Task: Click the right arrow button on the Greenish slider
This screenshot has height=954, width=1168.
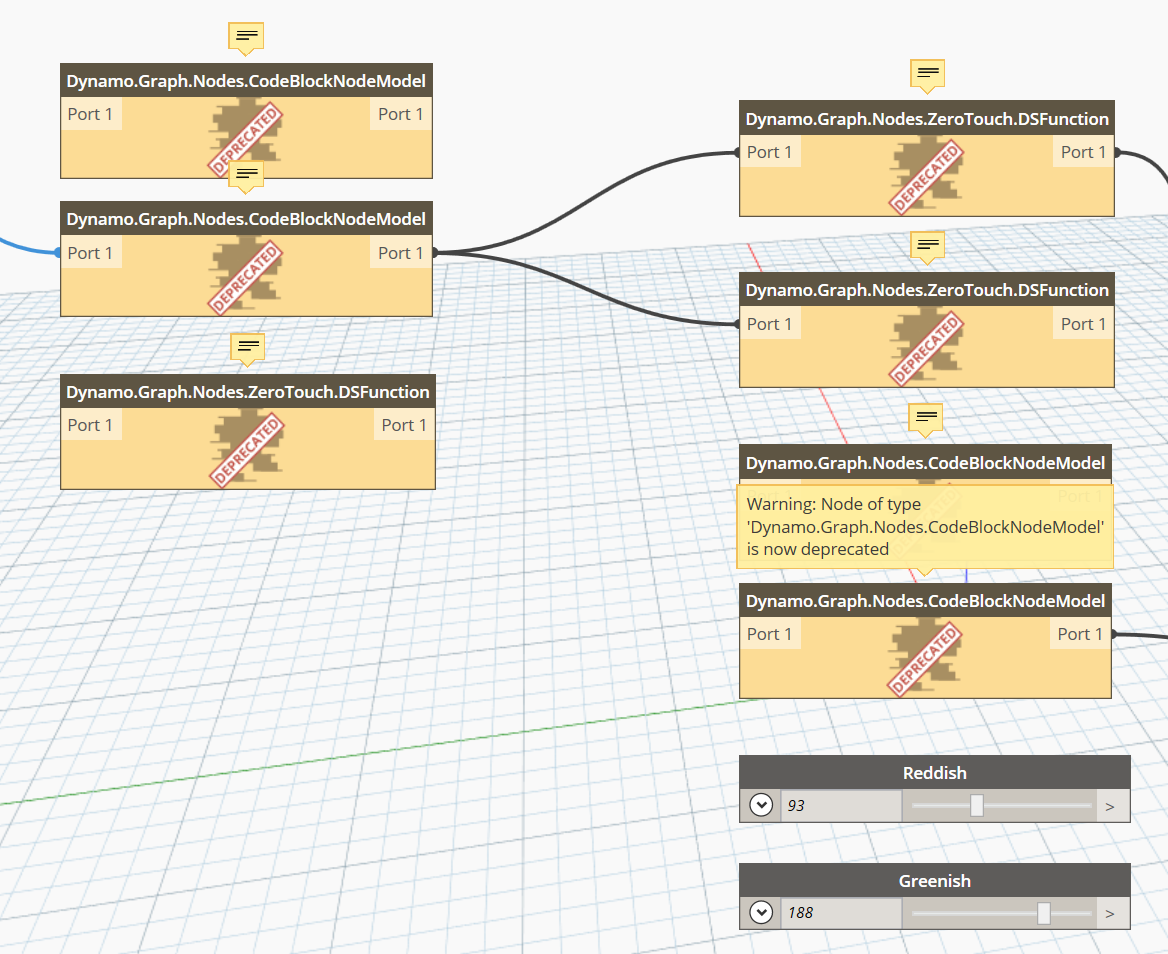Action: [x=1110, y=912]
